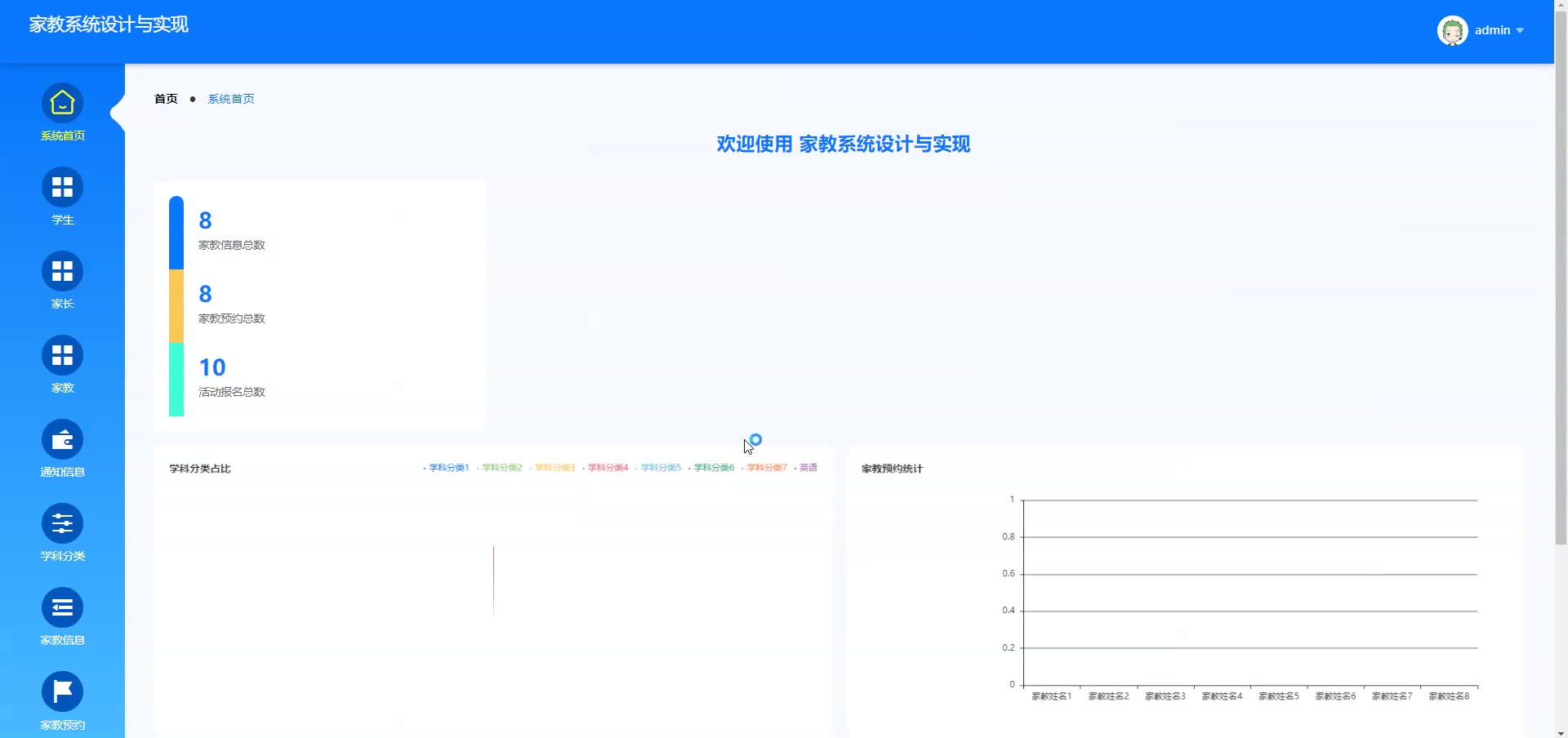The height and width of the screenshot is (738, 1568).
Task: Click the 系统首页 breadcrumb link
Action: point(231,99)
